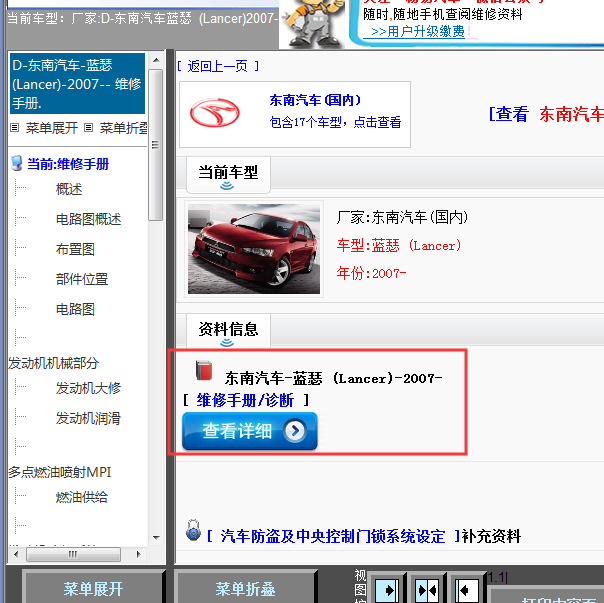Open the 维修手册/诊断 link
The image size is (604, 603).
[x=245, y=400]
